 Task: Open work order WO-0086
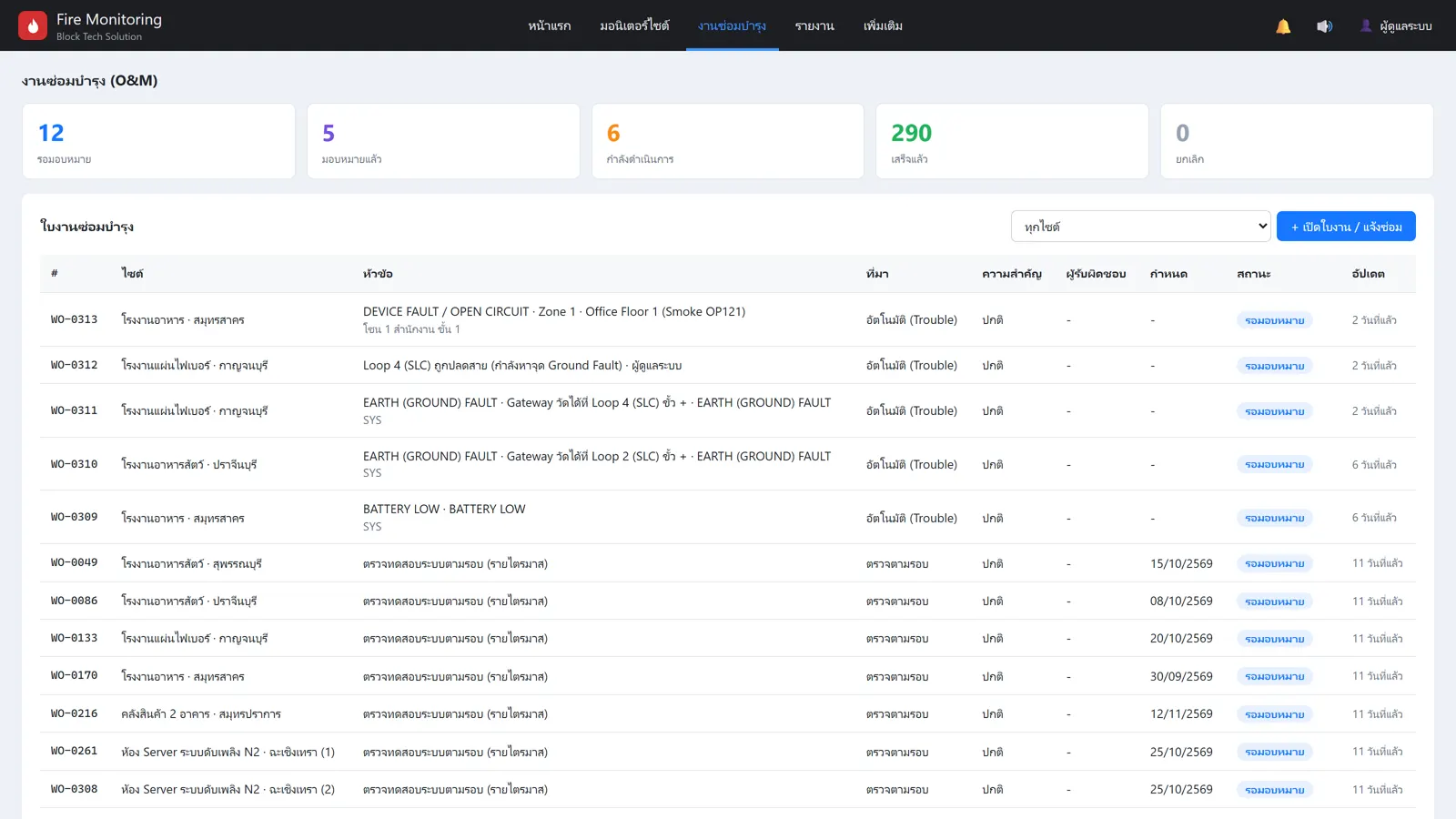pos(728,601)
